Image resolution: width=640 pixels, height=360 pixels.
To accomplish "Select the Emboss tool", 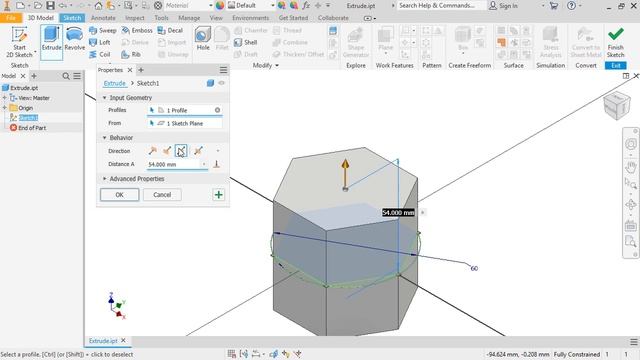I will (137, 31).
